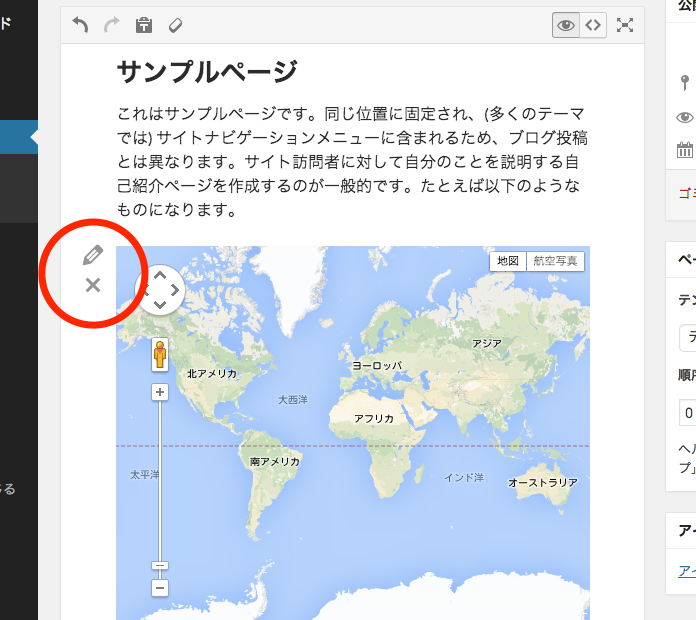The height and width of the screenshot is (620, 696).
Task: Click the red trash link in publish box
Action: coord(686,191)
